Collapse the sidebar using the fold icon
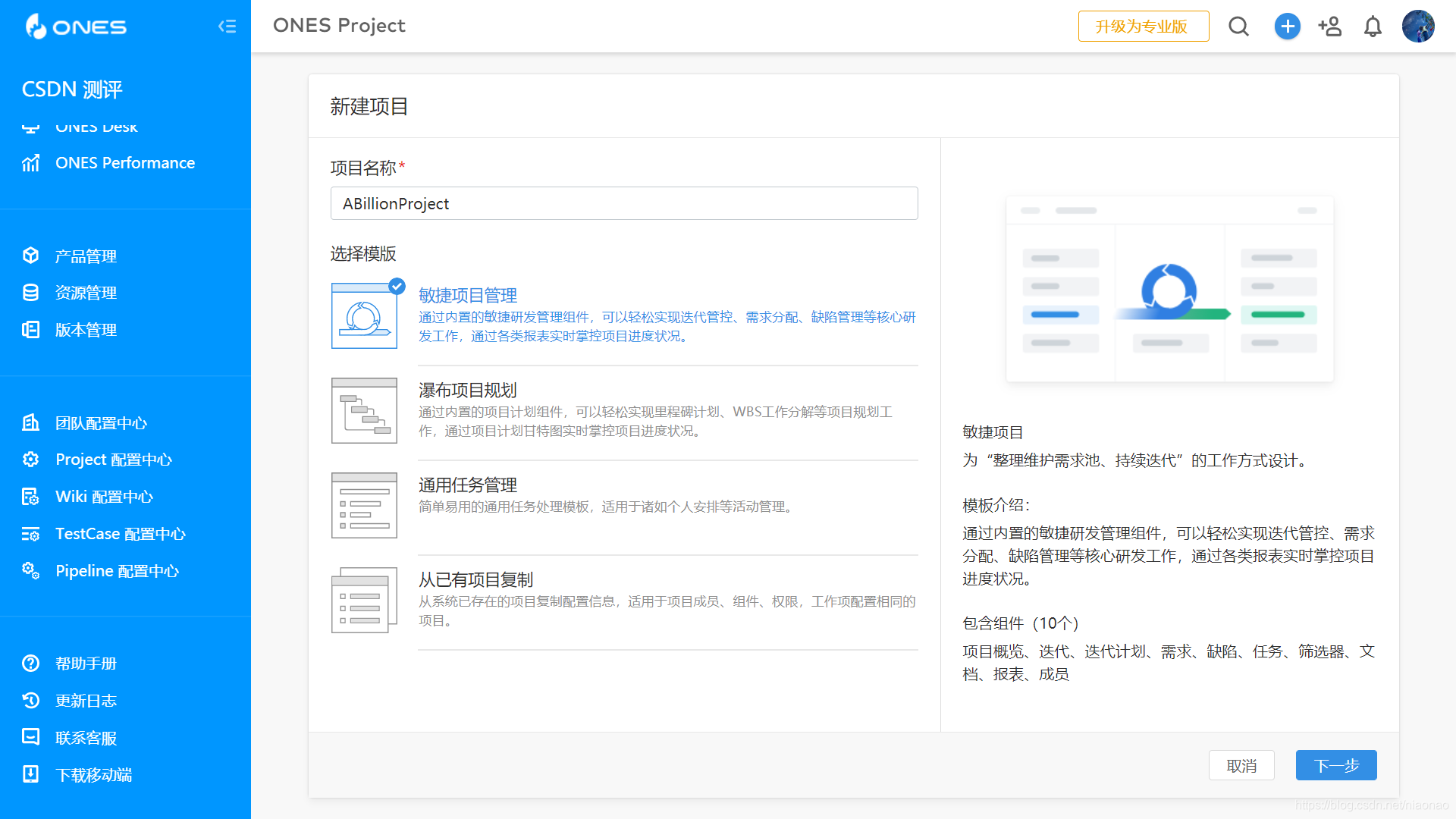The width and height of the screenshot is (1456, 819). point(227,27)
